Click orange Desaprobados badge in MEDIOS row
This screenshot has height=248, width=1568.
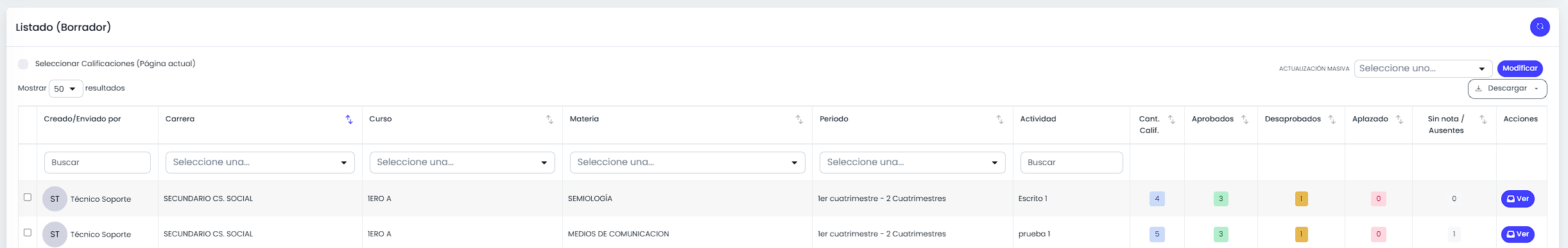[1301, 235]
